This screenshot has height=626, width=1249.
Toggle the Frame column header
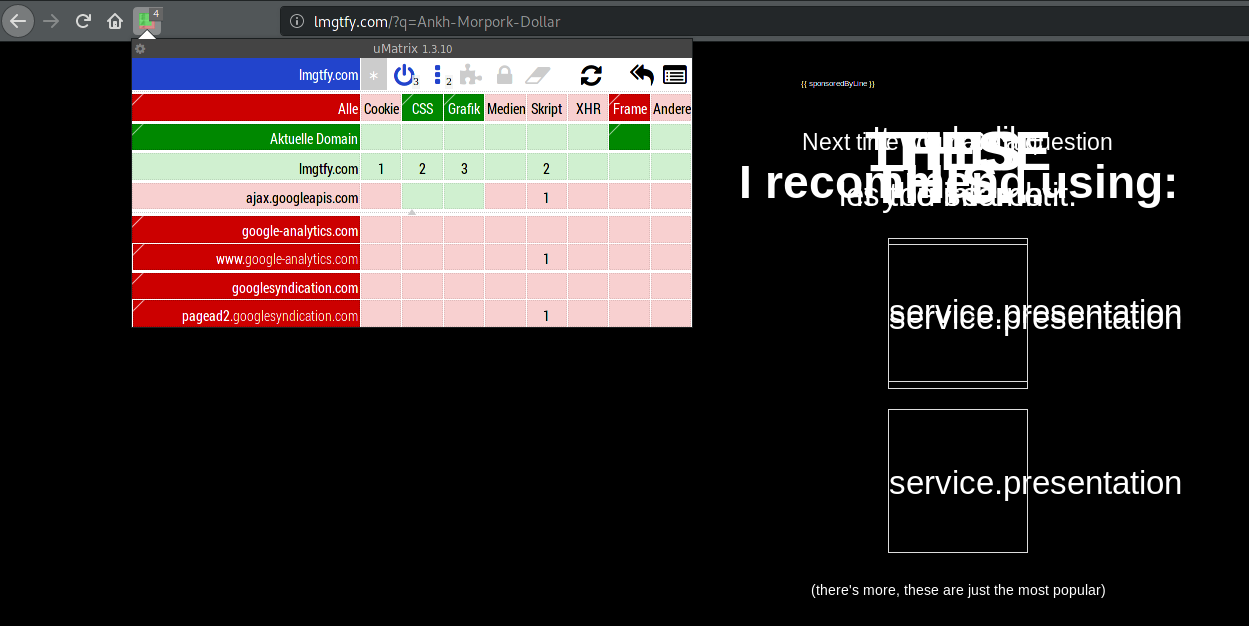[x=629, y=108]
